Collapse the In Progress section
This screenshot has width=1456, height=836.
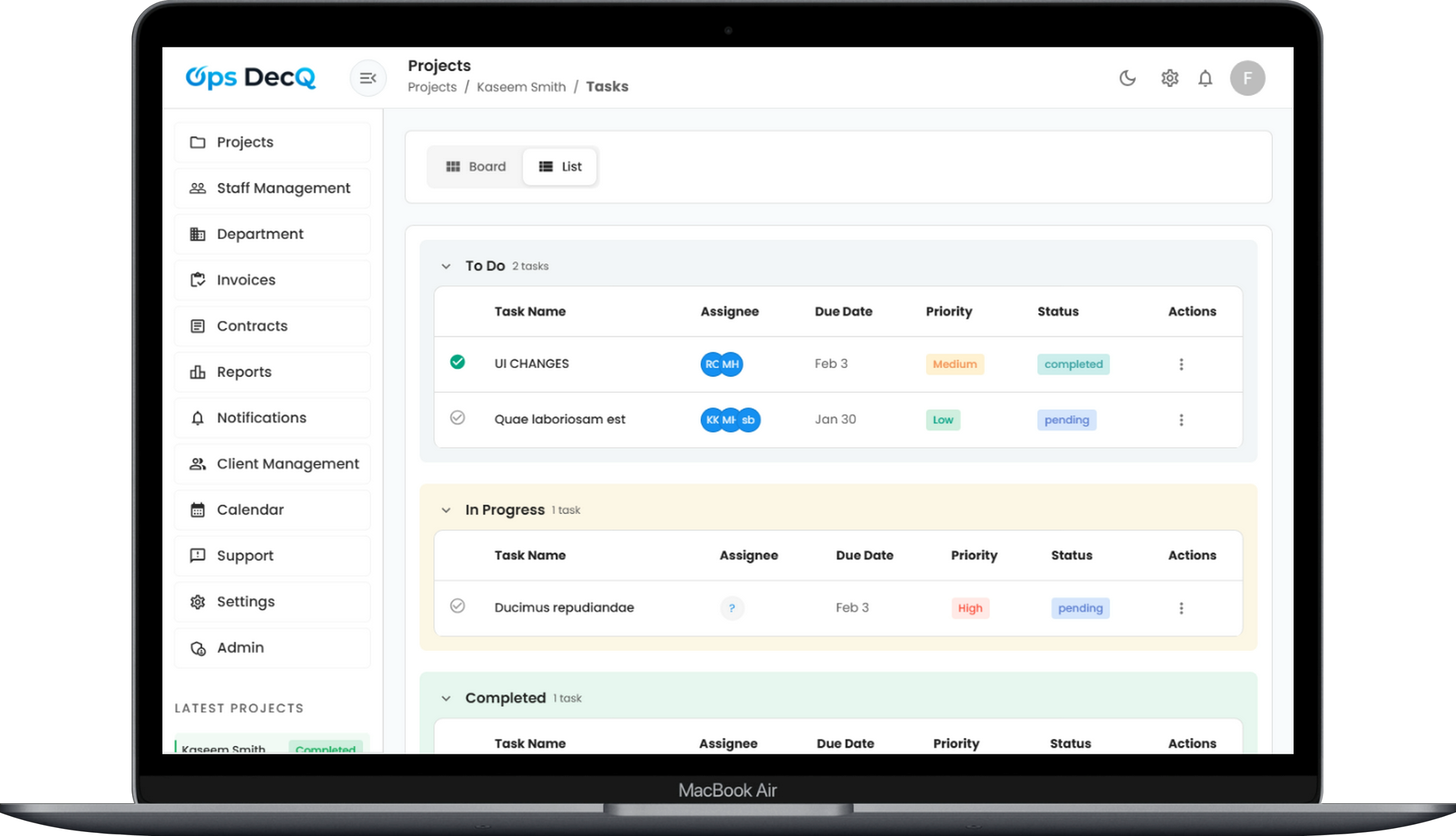(446, 510)
